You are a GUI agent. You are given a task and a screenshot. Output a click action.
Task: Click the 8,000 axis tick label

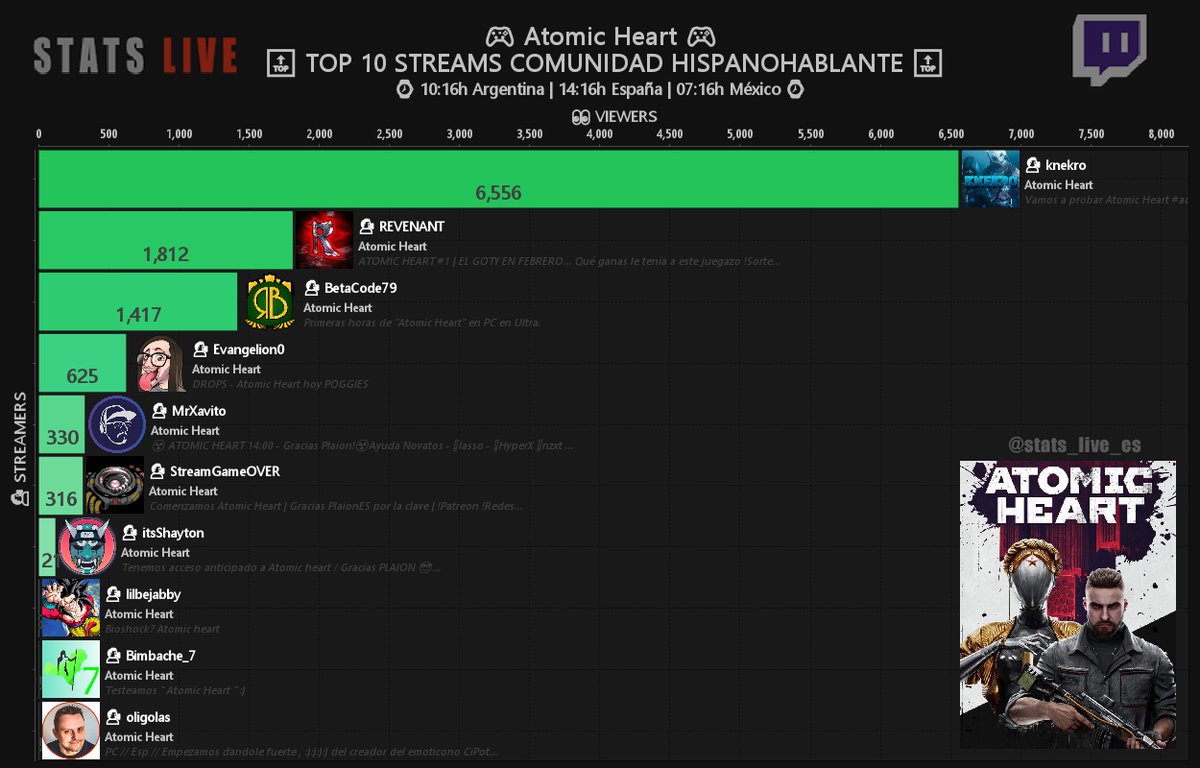coord(1161,135)
